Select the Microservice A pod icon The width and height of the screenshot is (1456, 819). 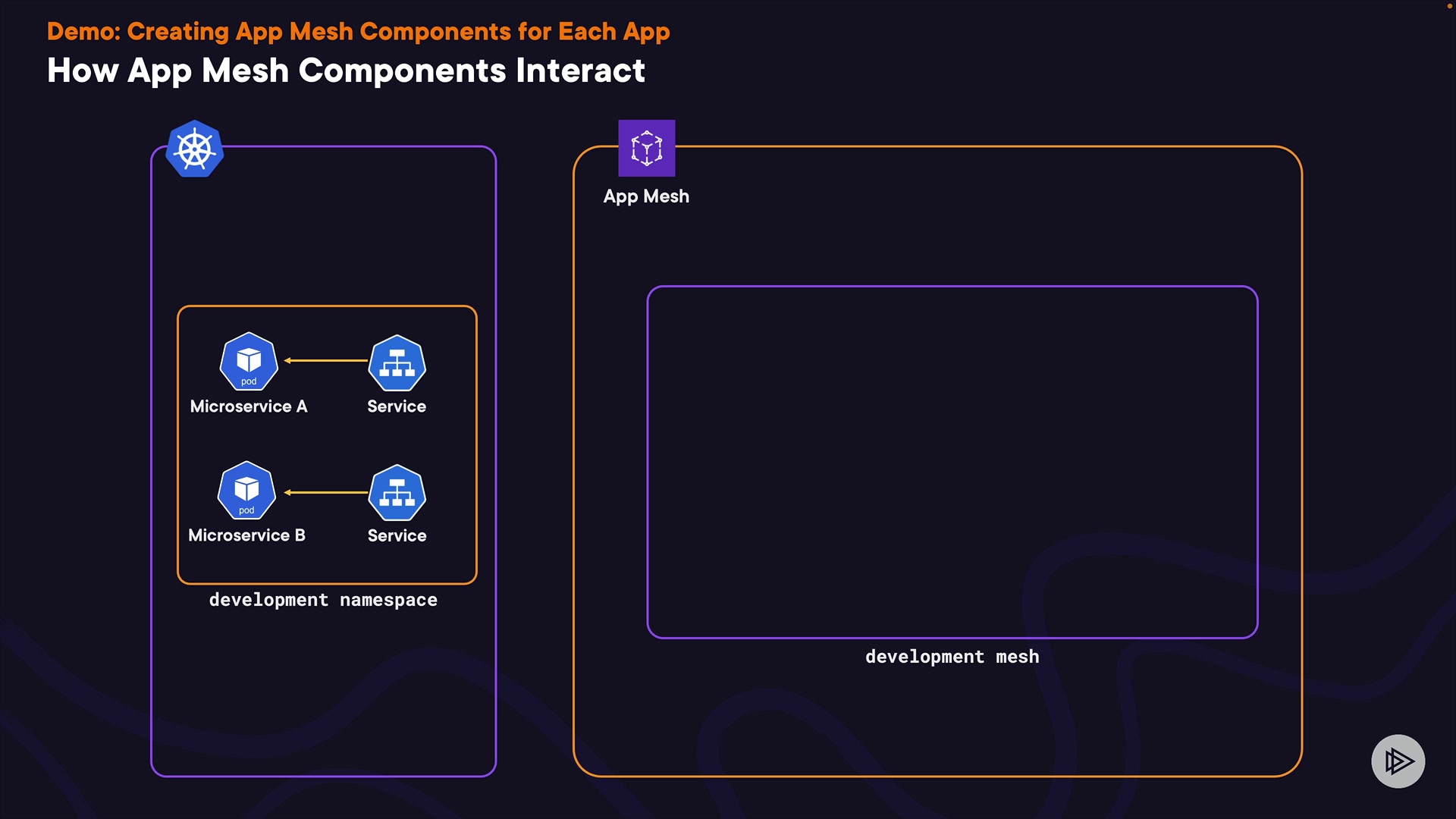click(249, 362)
